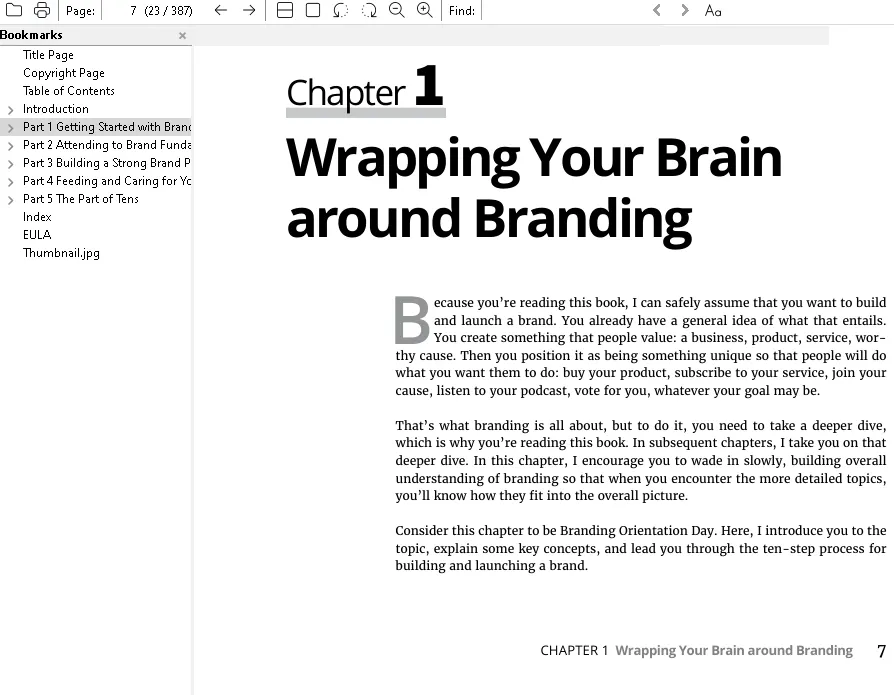This screenshot has width=894, height=695.
Task: Click the Print icon
Action: 42,11
